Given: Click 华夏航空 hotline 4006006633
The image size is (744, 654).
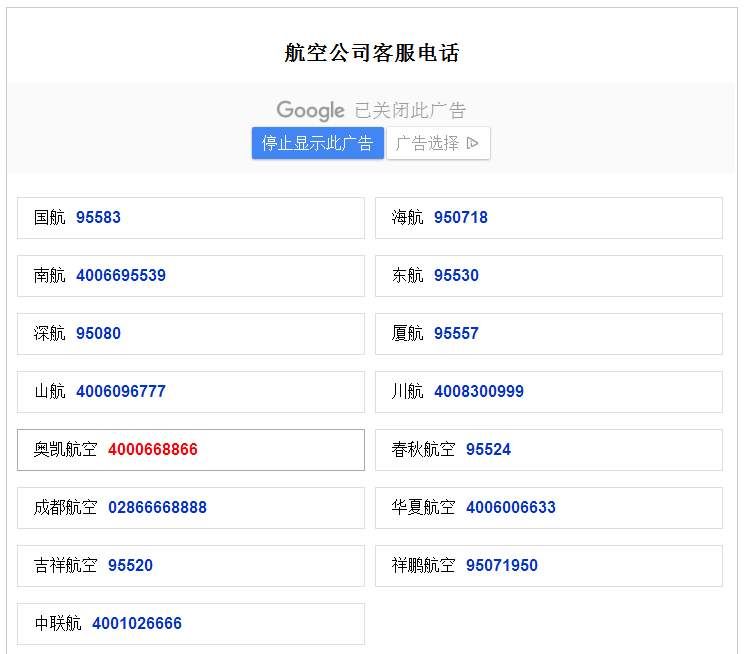Looking at the screenshot, I should [x=510, y=507].
